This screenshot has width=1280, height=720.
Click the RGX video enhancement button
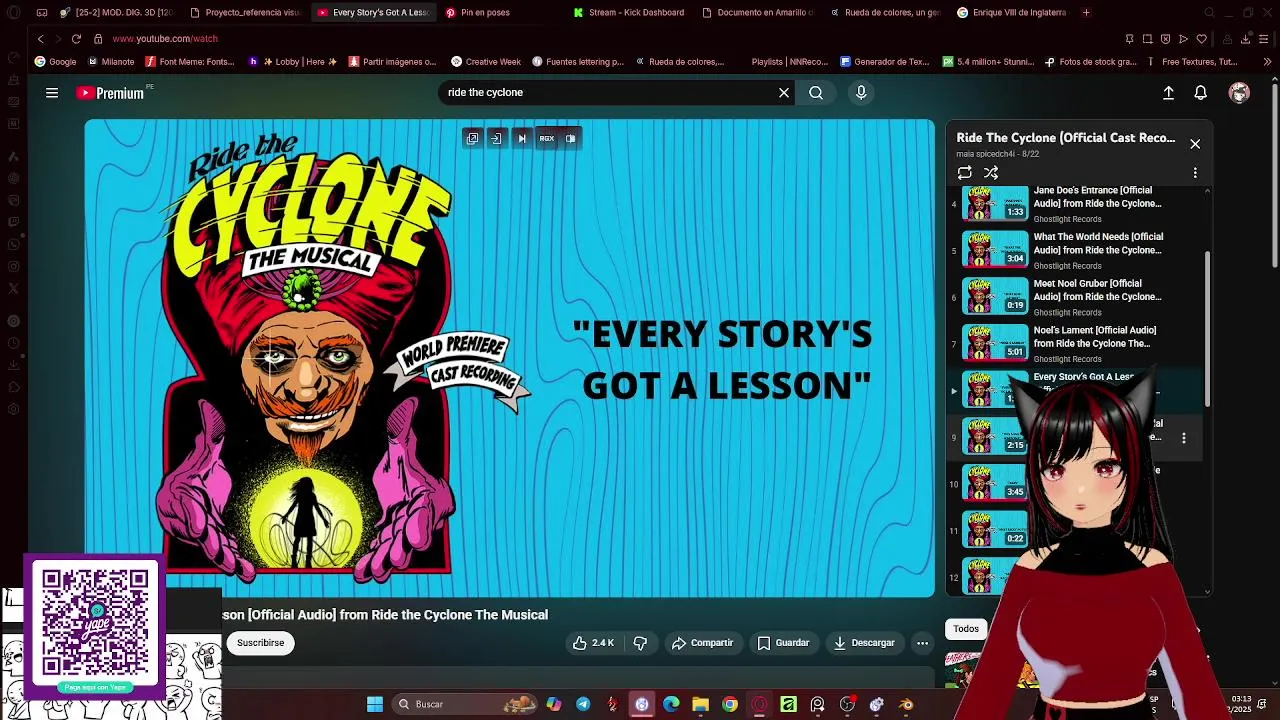tap(546, 139)
